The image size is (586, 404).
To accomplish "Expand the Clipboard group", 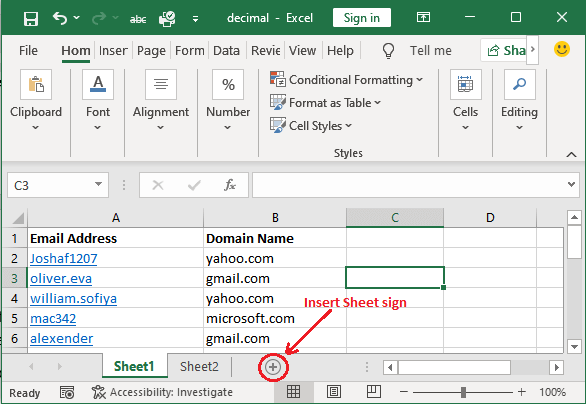I will (x=36, y=100).
